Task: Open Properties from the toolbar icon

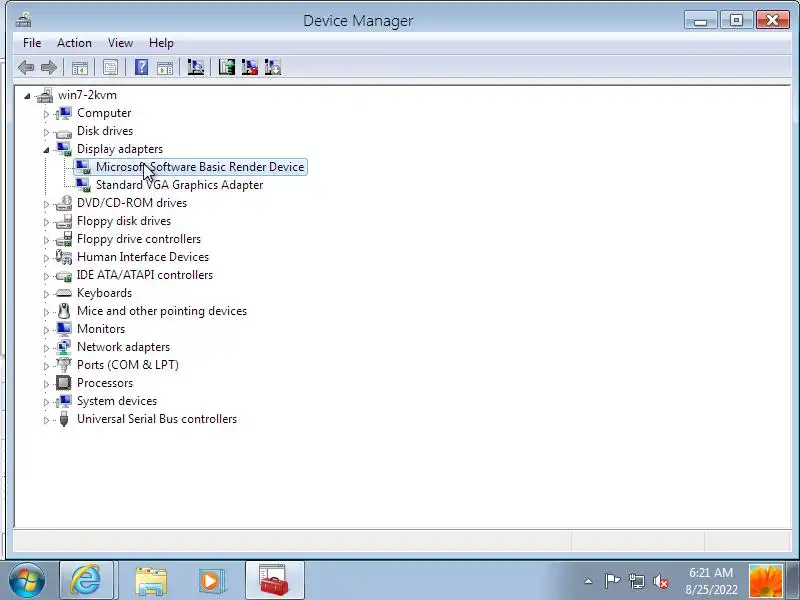Action: pyautogui.click(x=110, y=67)
